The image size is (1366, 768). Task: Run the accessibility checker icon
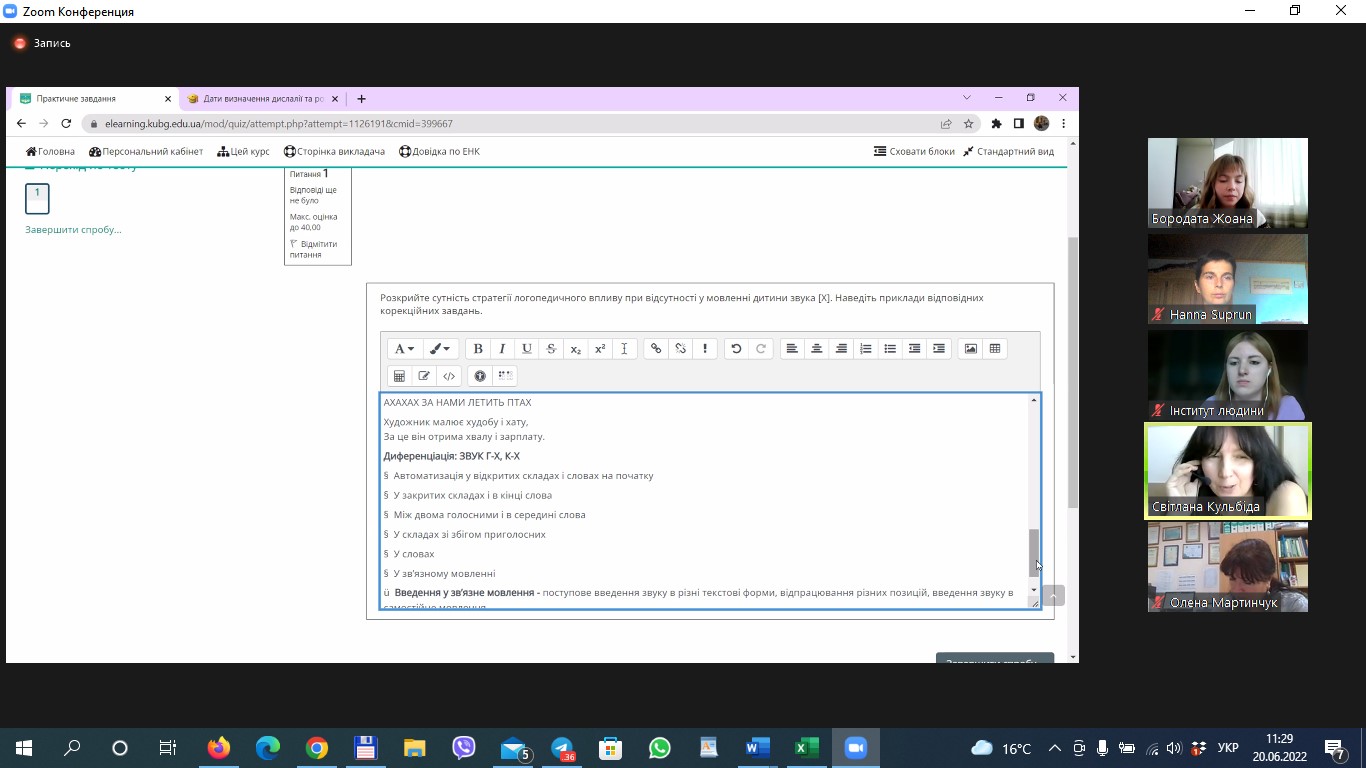click(x=480, y=376)
